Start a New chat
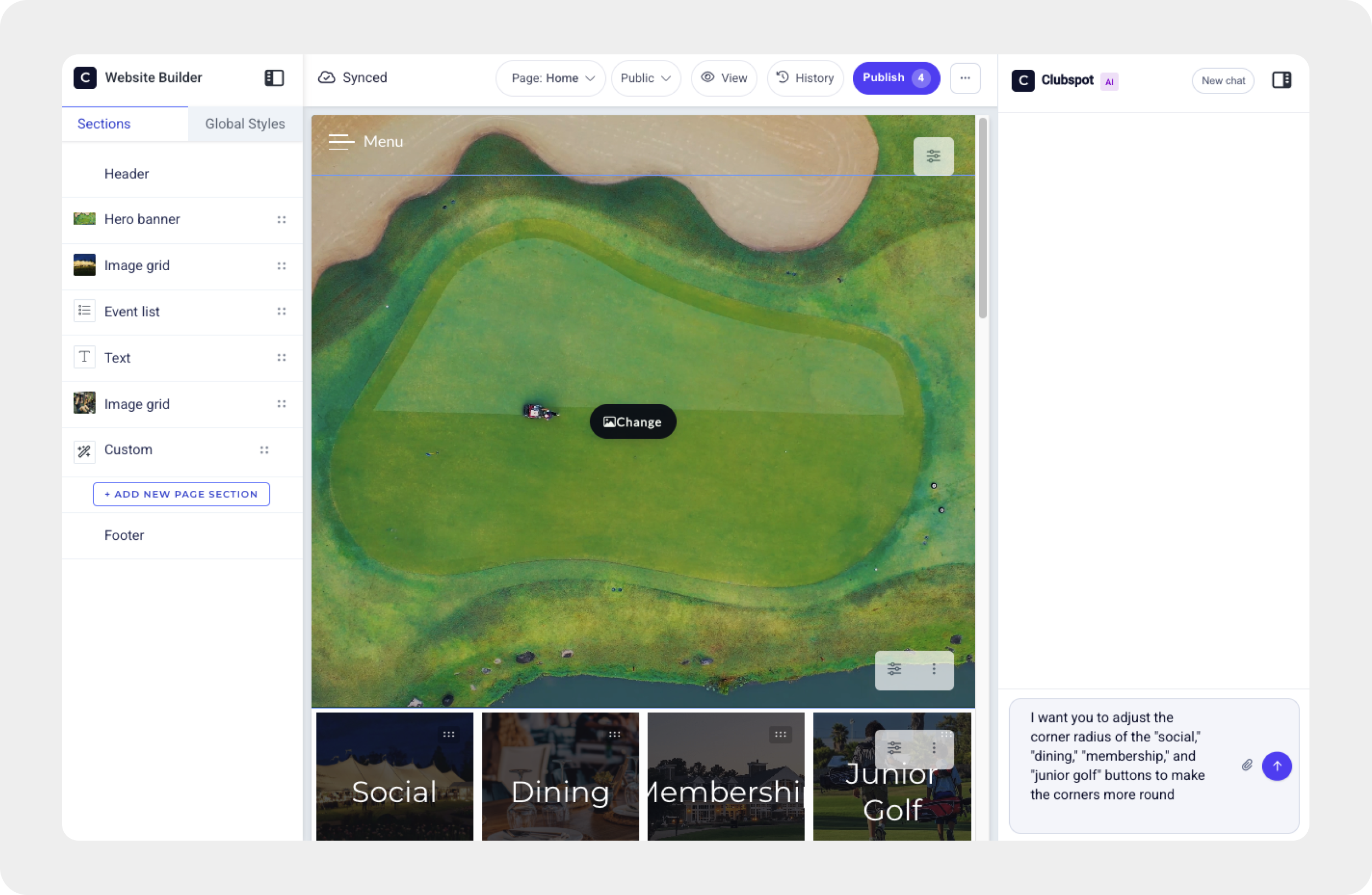Viewport: 1372px width, 895px height. (1223, 81)
